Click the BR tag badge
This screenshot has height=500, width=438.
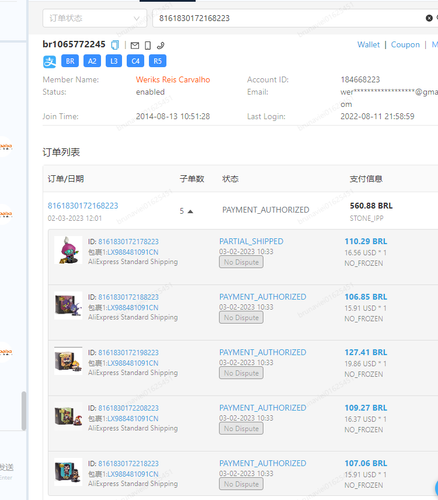70,61
